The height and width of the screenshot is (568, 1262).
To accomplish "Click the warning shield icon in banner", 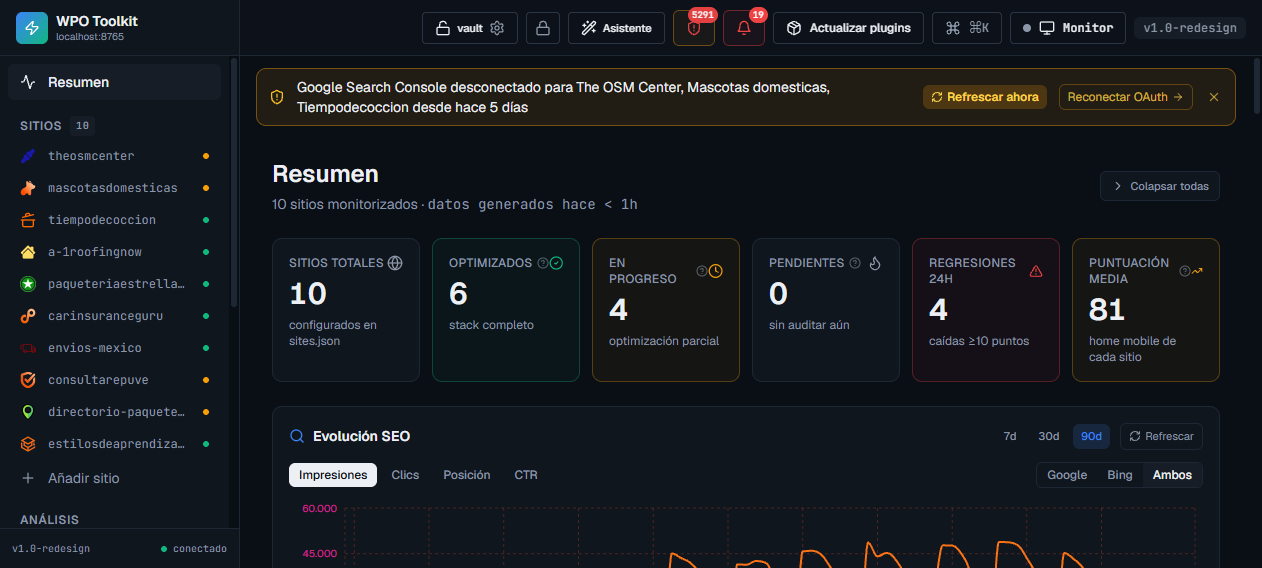I will (277, 97).
